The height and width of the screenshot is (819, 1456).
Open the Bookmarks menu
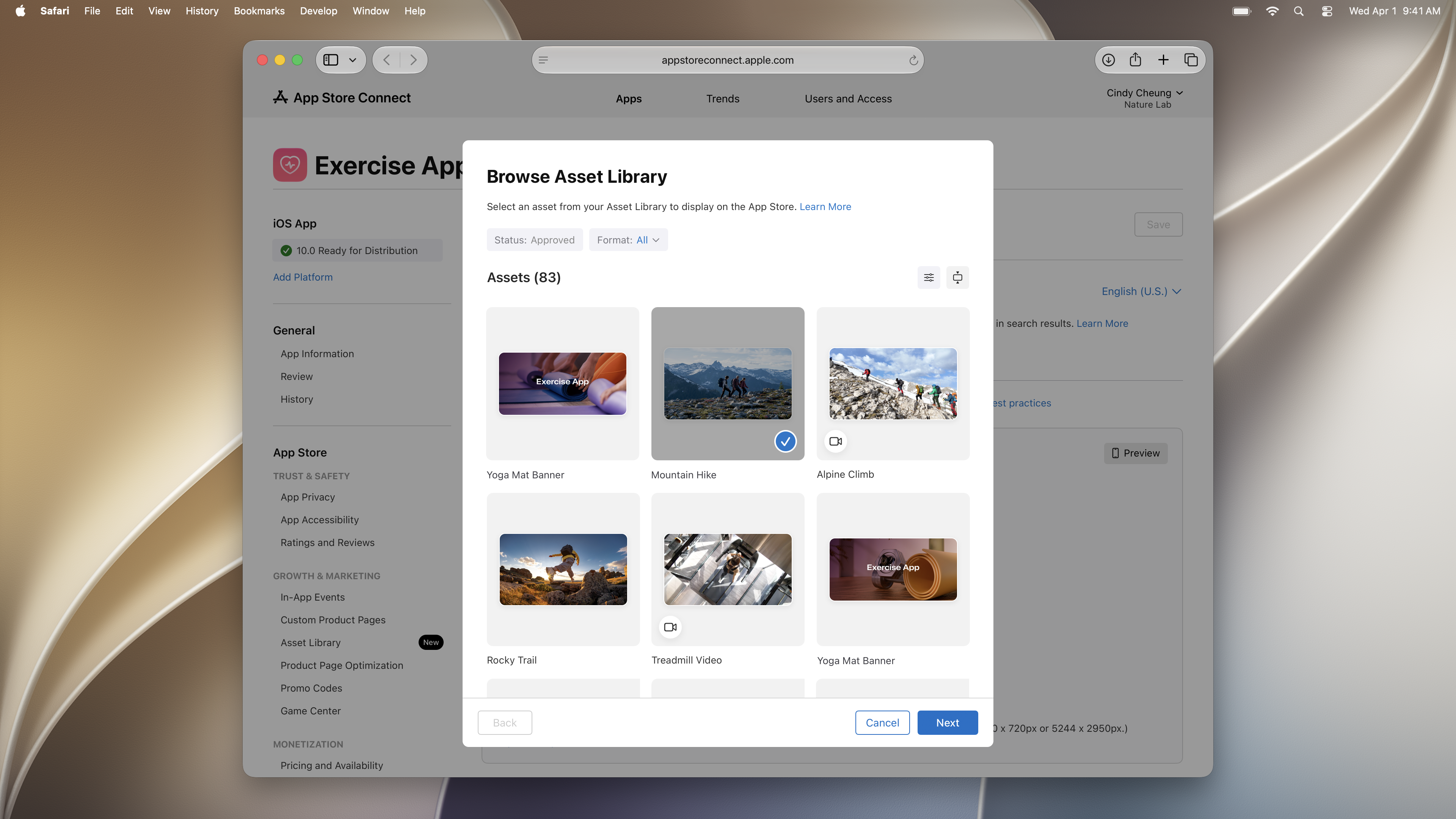click(259, 11)
